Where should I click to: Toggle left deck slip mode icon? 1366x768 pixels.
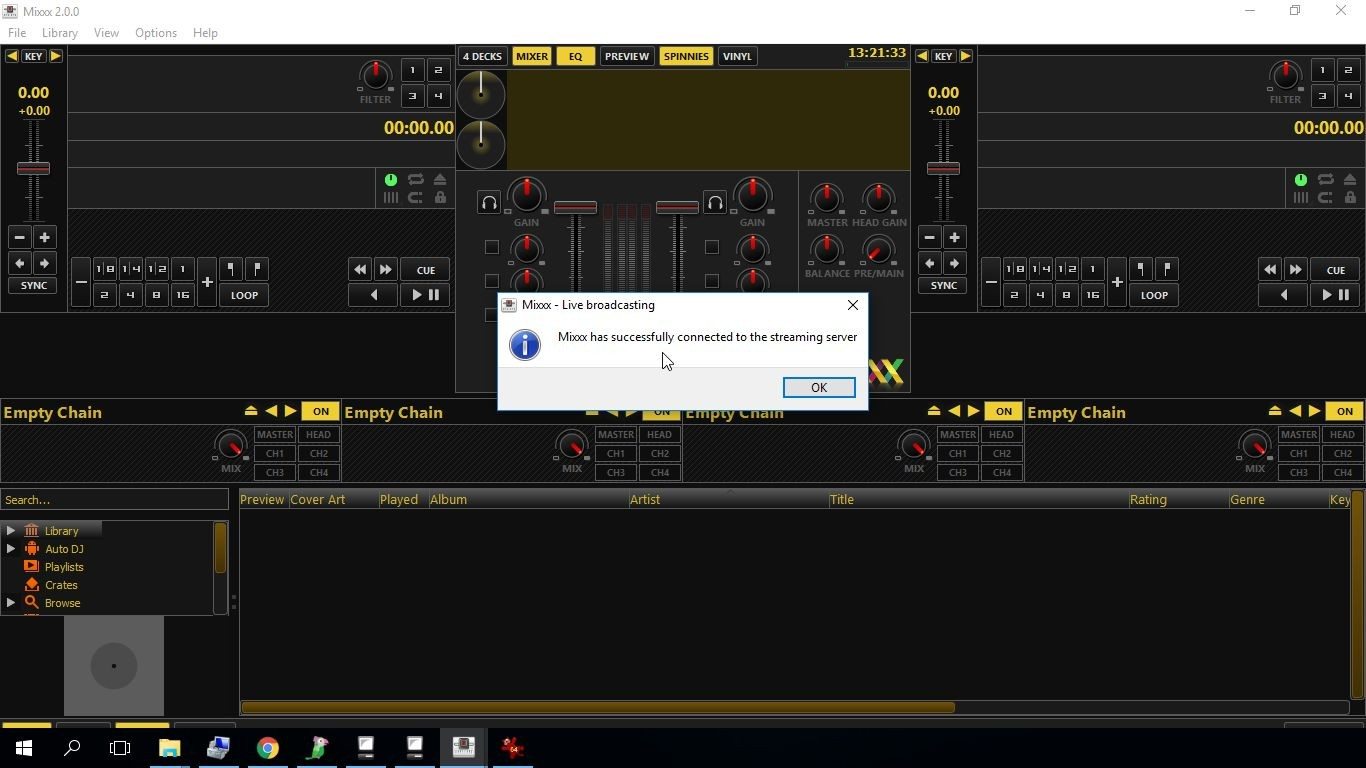415,198
